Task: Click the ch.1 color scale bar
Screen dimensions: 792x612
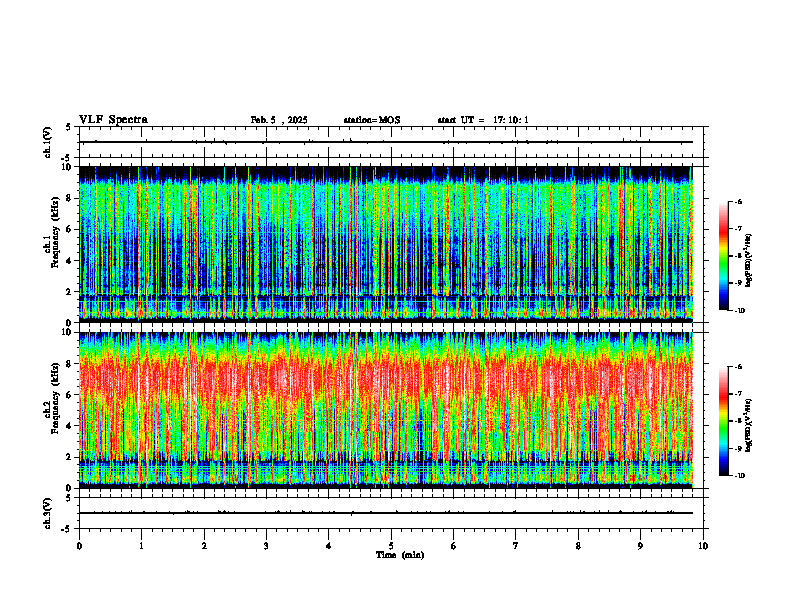Action: (x=724, y=256)
